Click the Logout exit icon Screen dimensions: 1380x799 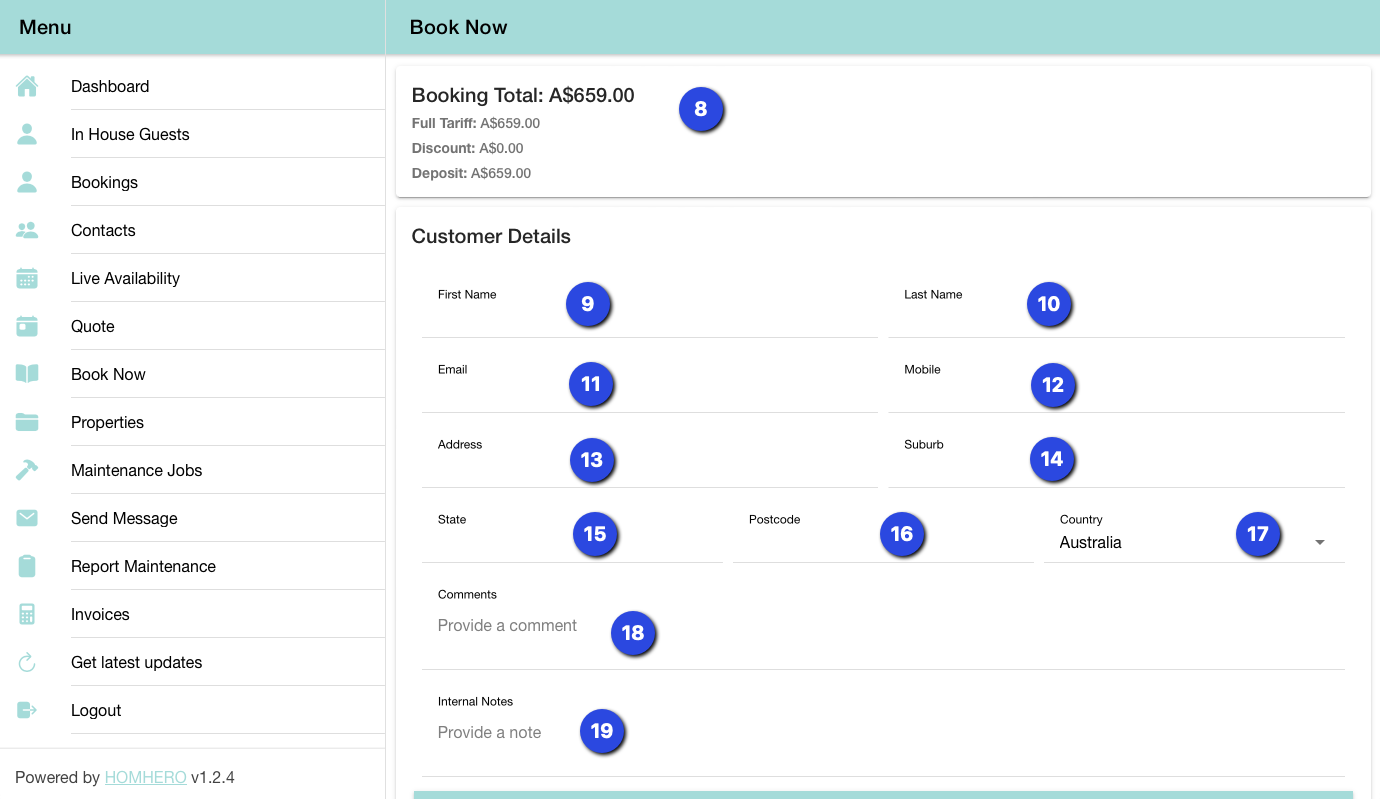tap(27, 711)
